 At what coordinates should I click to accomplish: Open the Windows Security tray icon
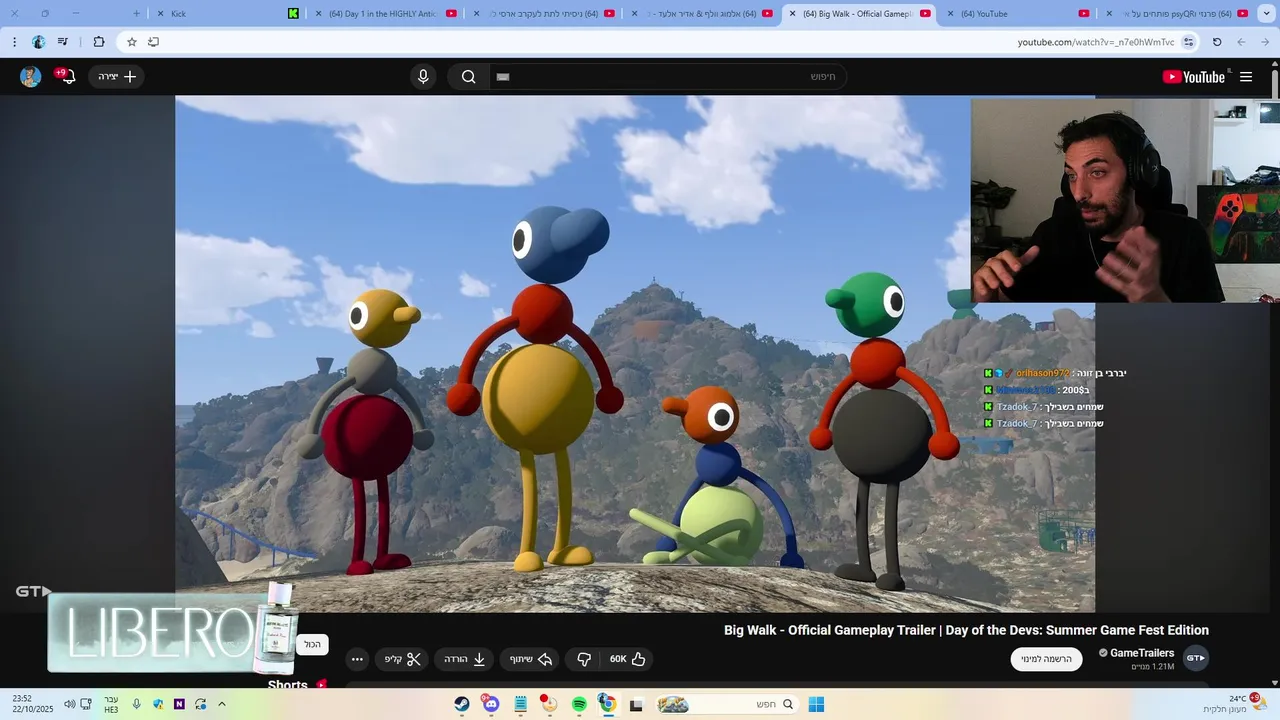pyautogui.click(x=158, y=704)
